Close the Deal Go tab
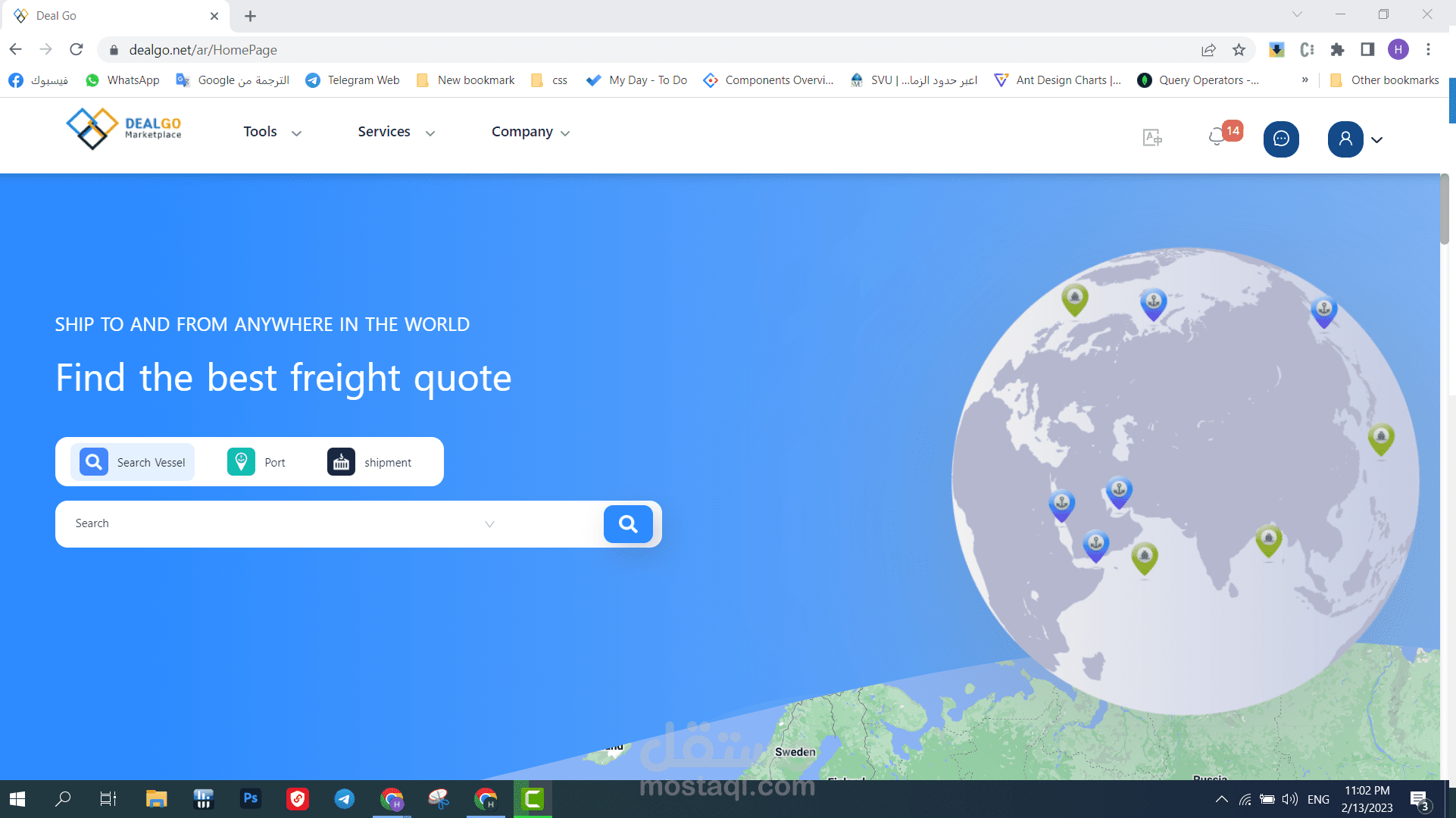 [214, 16]
